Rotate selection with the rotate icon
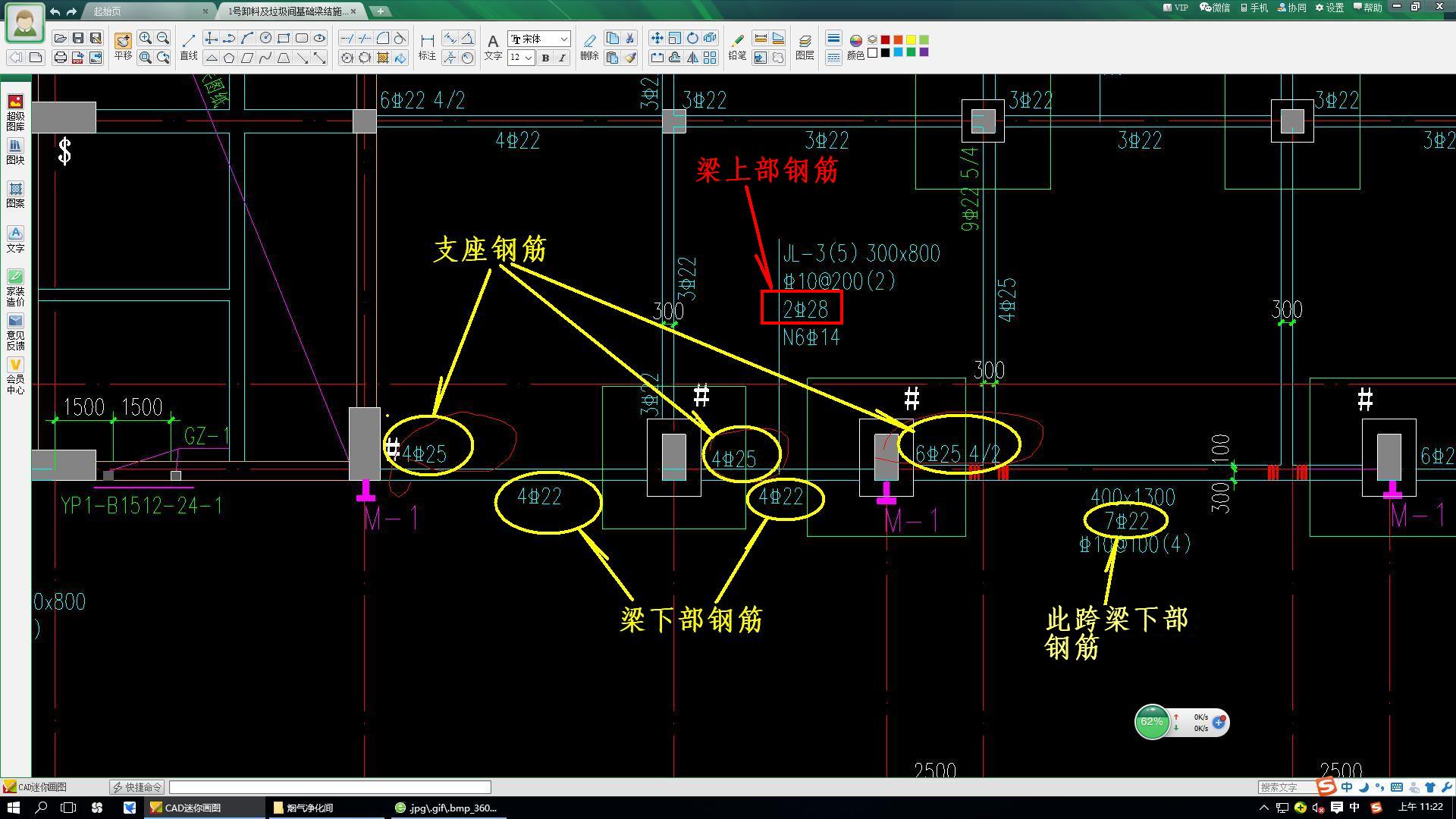Viewport: 1456px width, 819px height. (x=692, y=38)
